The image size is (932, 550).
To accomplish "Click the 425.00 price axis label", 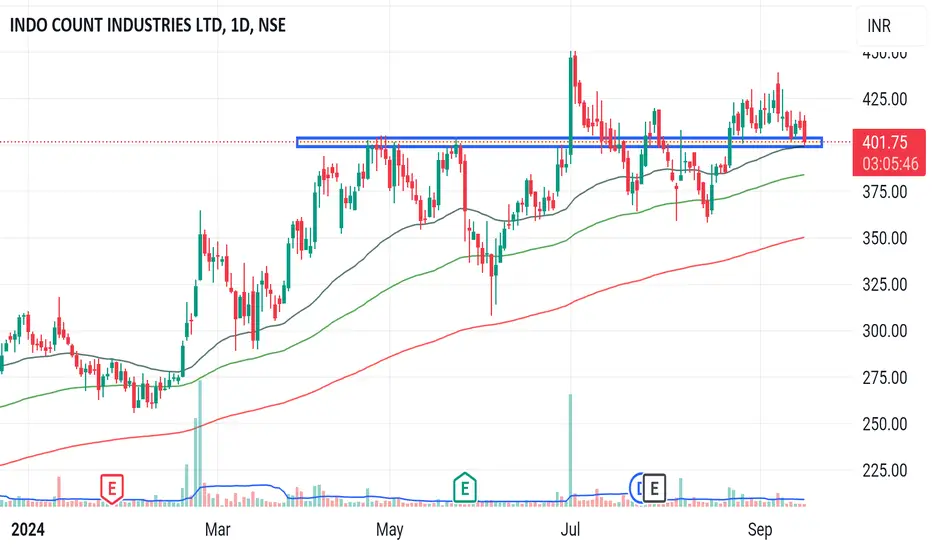I will 884,99.
